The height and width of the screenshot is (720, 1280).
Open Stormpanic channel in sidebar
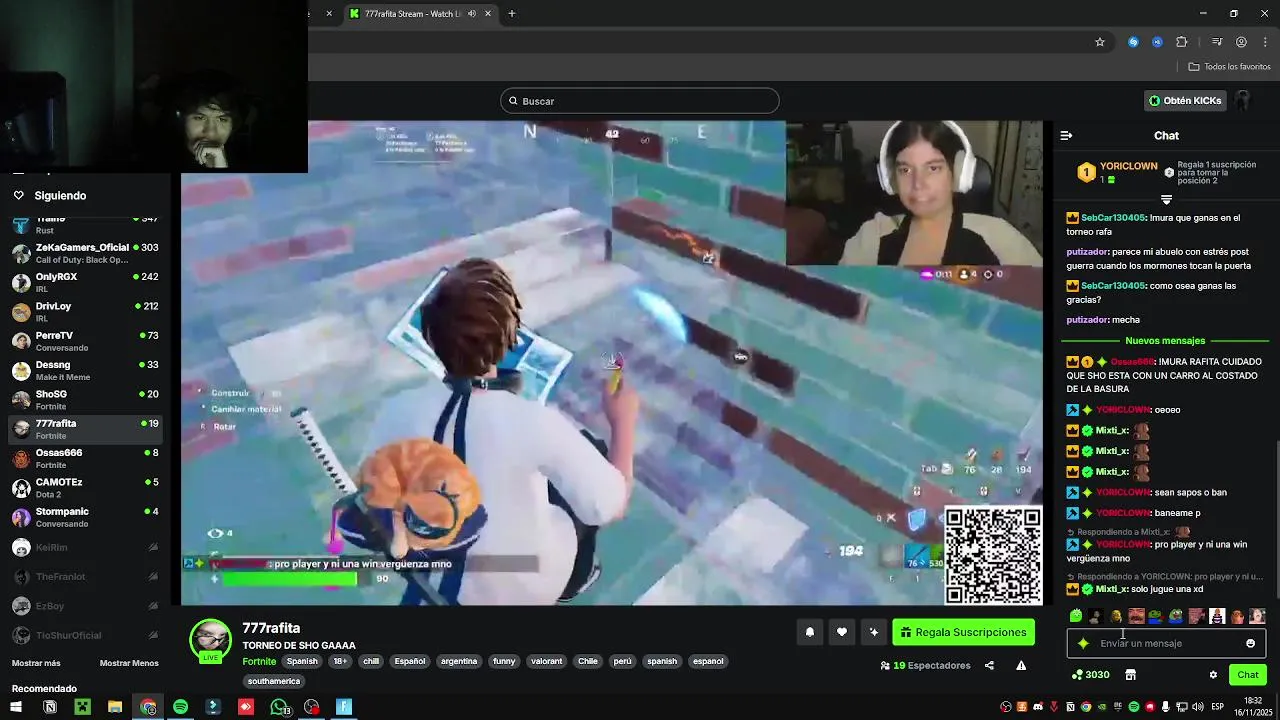(x=85, y=517)
